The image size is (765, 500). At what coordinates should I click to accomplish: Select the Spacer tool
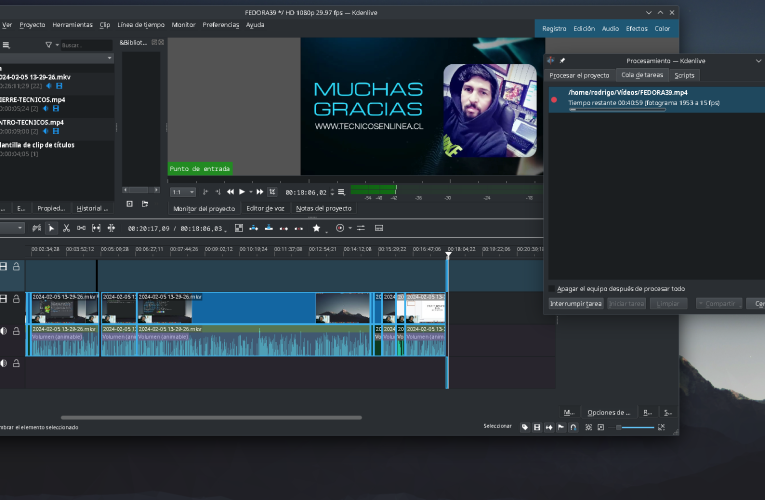(x=81, y=228)
